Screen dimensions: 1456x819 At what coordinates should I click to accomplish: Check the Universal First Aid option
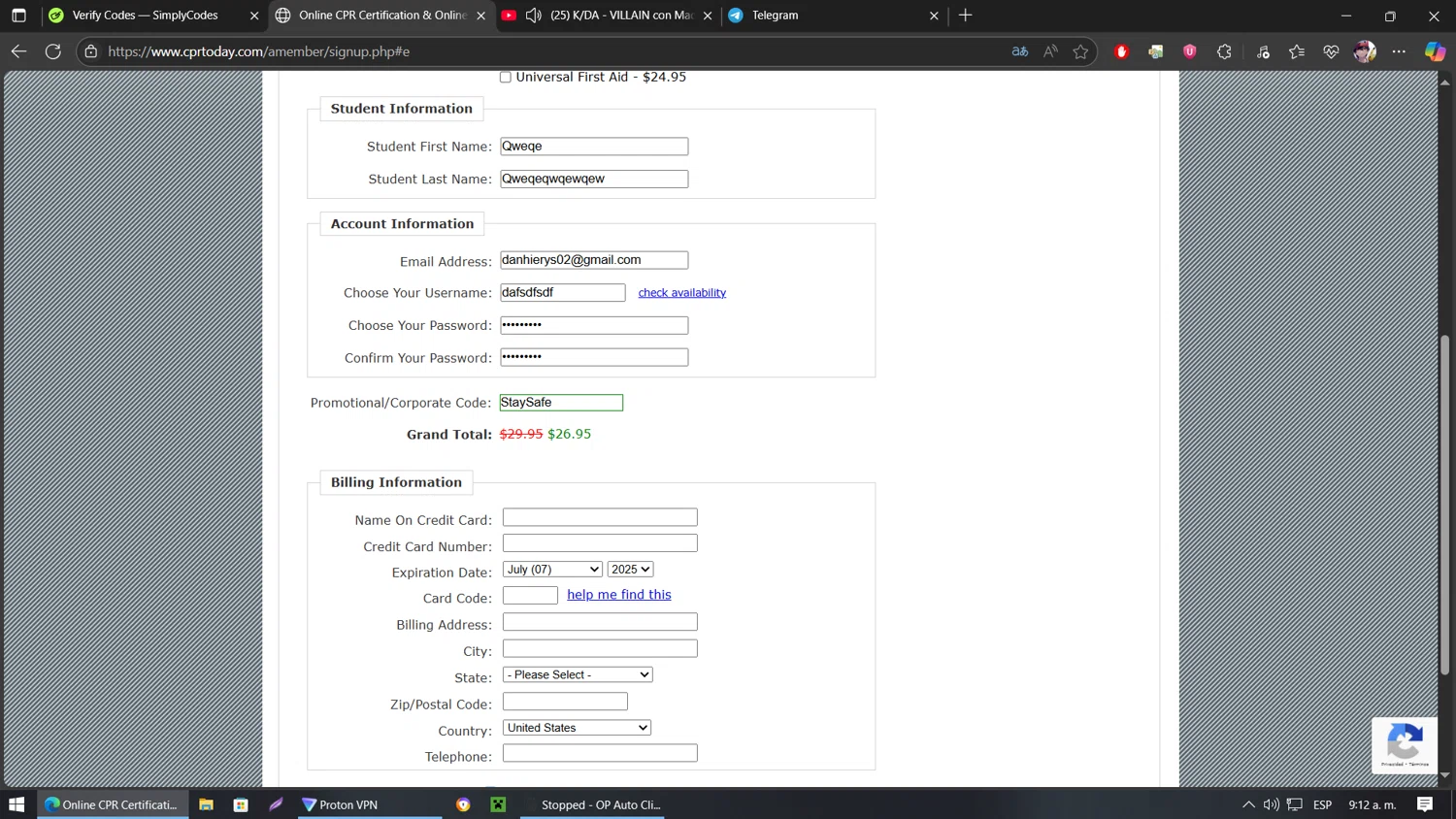506,78
